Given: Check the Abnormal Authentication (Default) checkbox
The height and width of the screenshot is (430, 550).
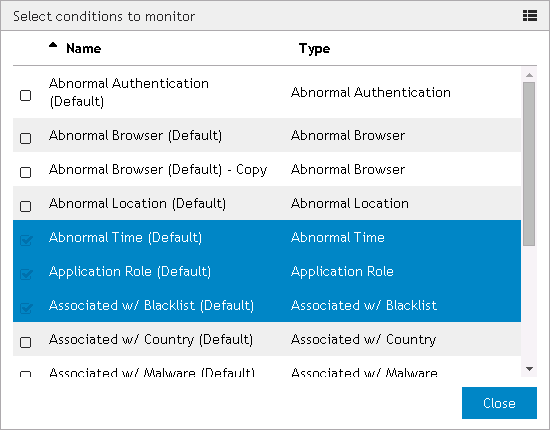Looking at the screenshot, I should click(x=26, y=95).
